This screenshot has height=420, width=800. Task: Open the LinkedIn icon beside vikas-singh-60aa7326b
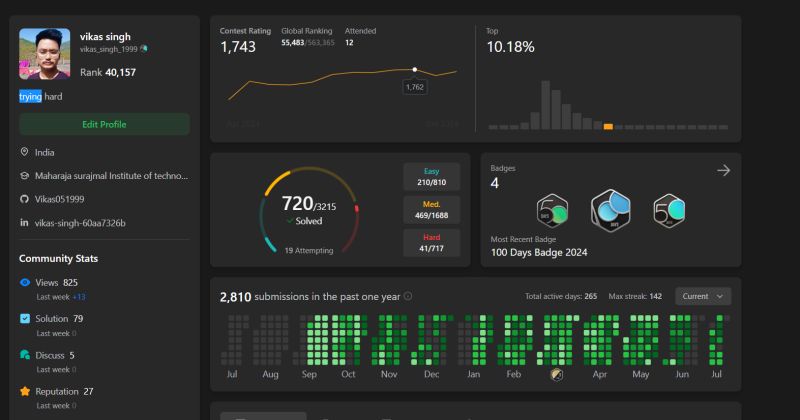coord(24,223)
